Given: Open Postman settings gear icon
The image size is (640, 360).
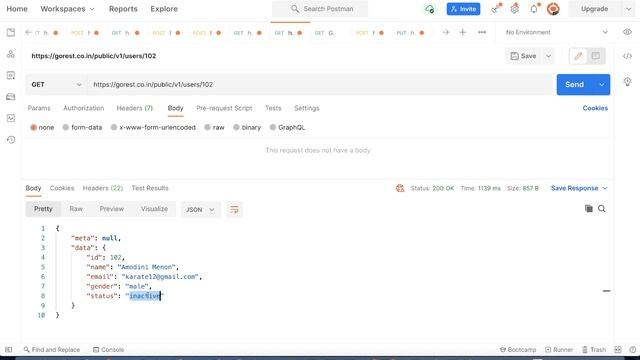Looking at the screenshot, I should pyautogui.click(x=515, y=9).
